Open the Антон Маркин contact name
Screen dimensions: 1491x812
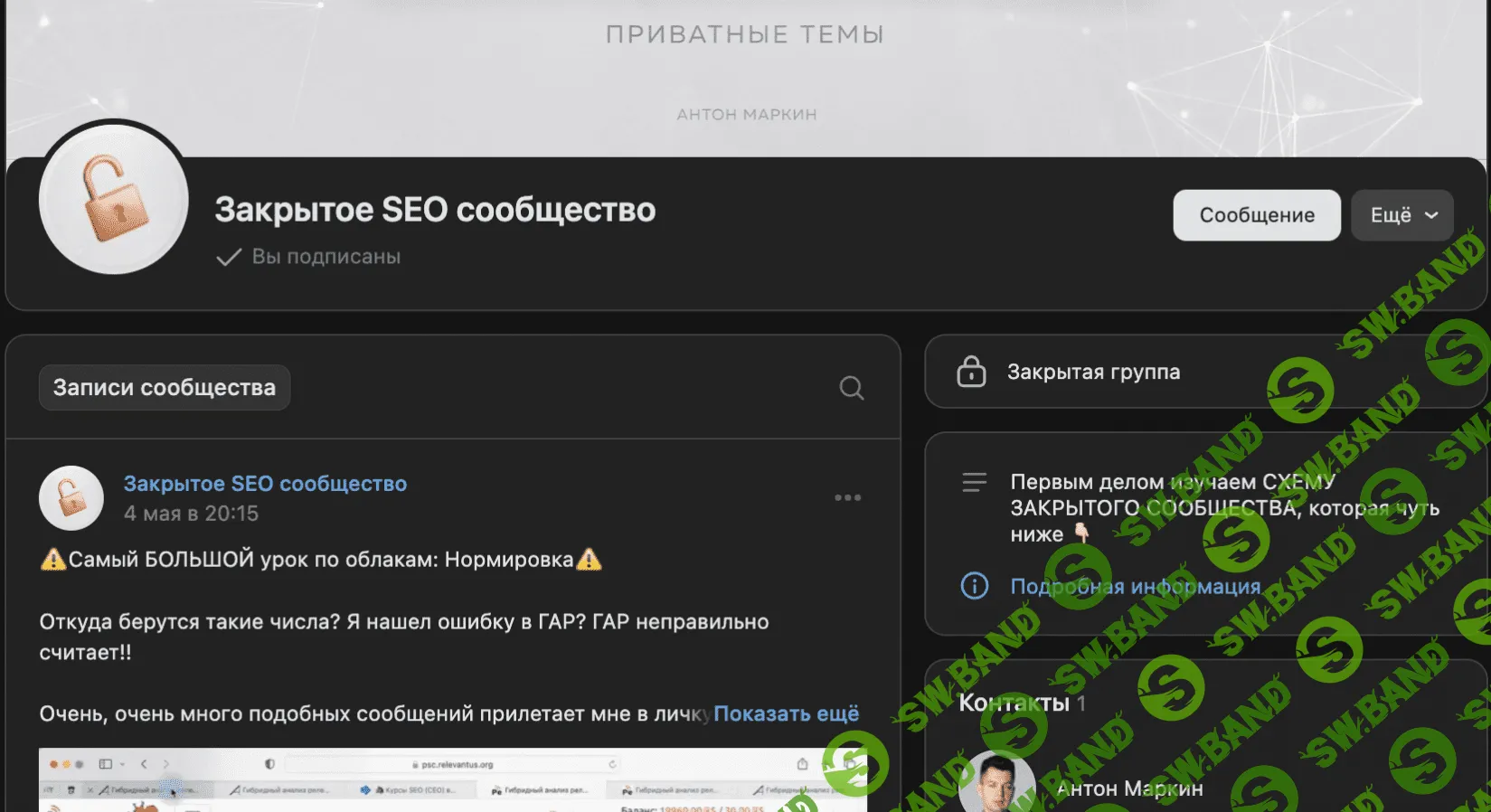pyautogui.click(x=1129, y=788)
